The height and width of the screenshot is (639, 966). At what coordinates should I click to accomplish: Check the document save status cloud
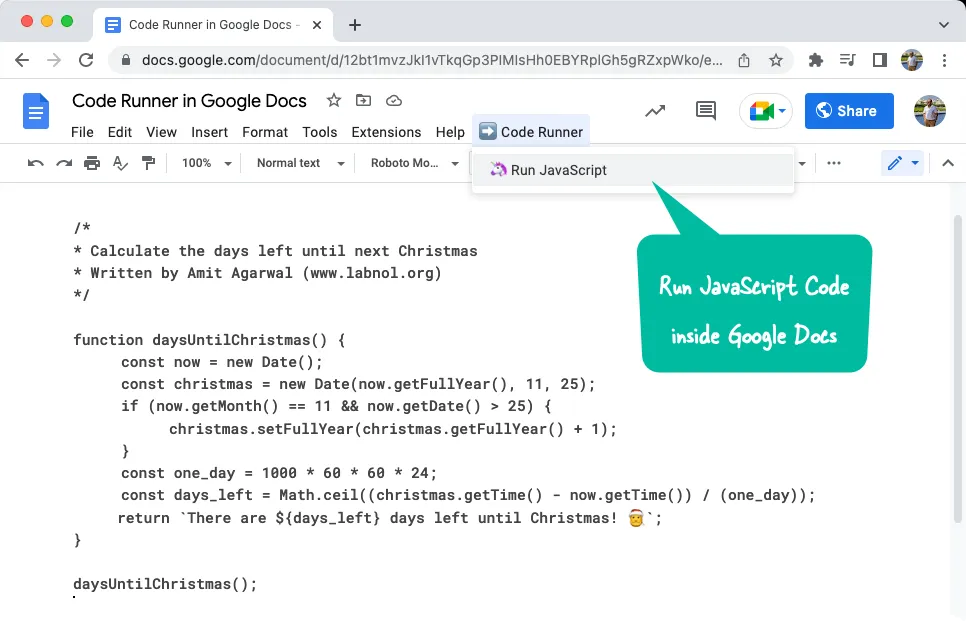392,100
